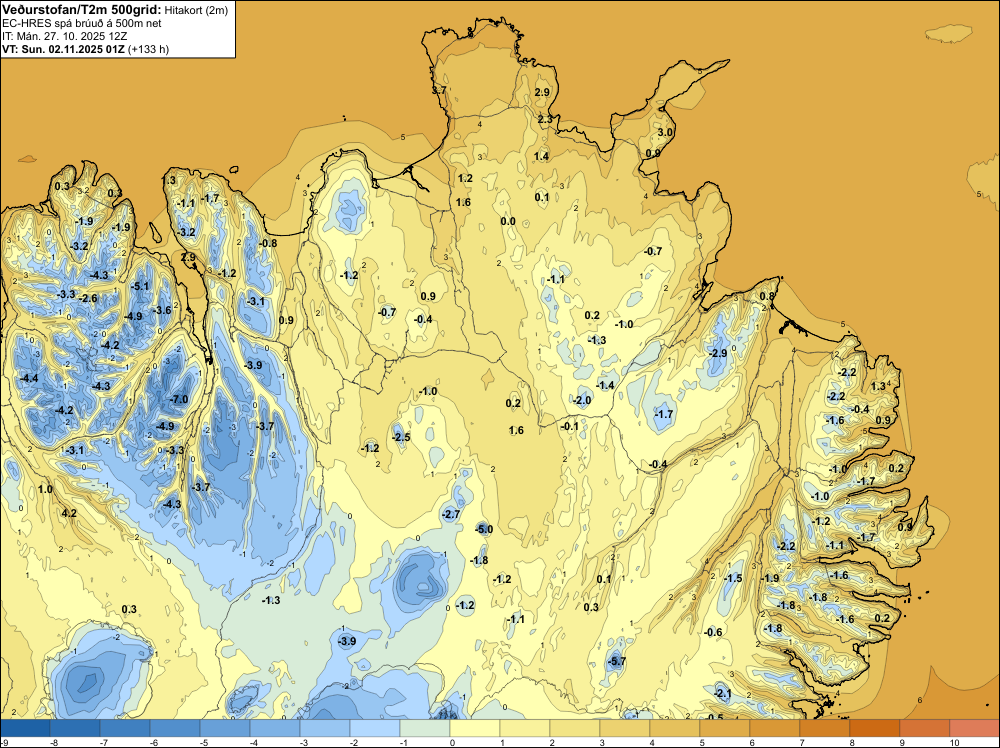Click the -5.0 temperature value on the map
Viewport: 1000px width, 748px height.
484,529
